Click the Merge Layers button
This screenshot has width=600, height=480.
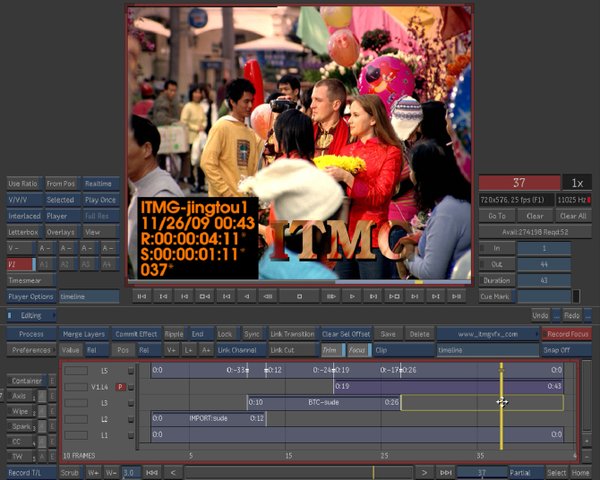click(84, 334)
